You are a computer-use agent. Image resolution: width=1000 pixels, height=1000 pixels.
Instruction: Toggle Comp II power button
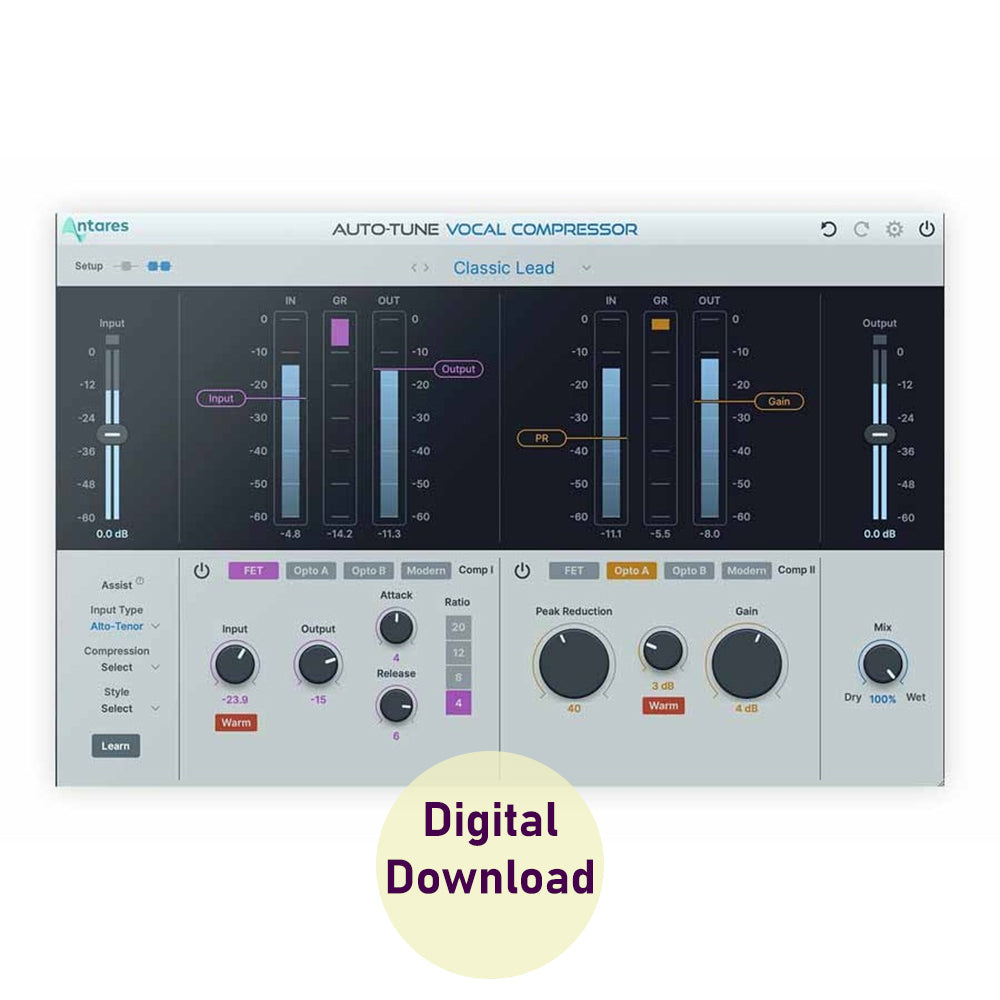[522, 570]
